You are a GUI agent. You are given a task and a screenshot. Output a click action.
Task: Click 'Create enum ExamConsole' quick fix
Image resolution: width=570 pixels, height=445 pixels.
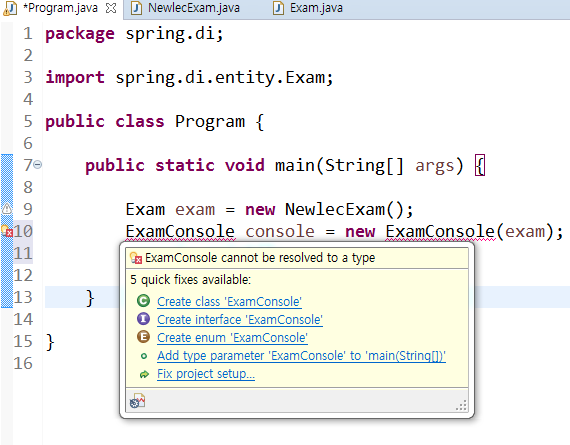232,338
